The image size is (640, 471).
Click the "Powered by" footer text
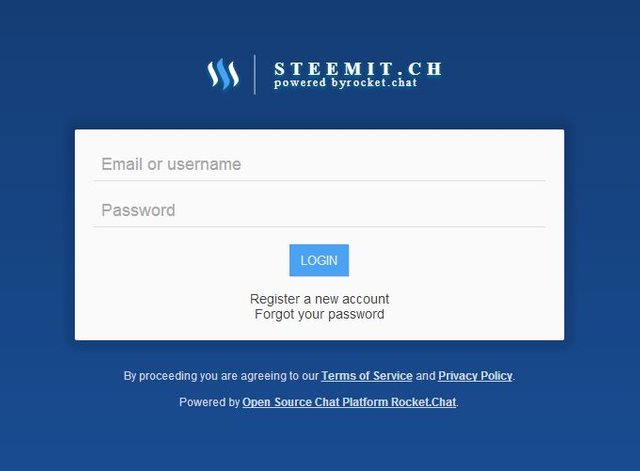tap(209, 402)
